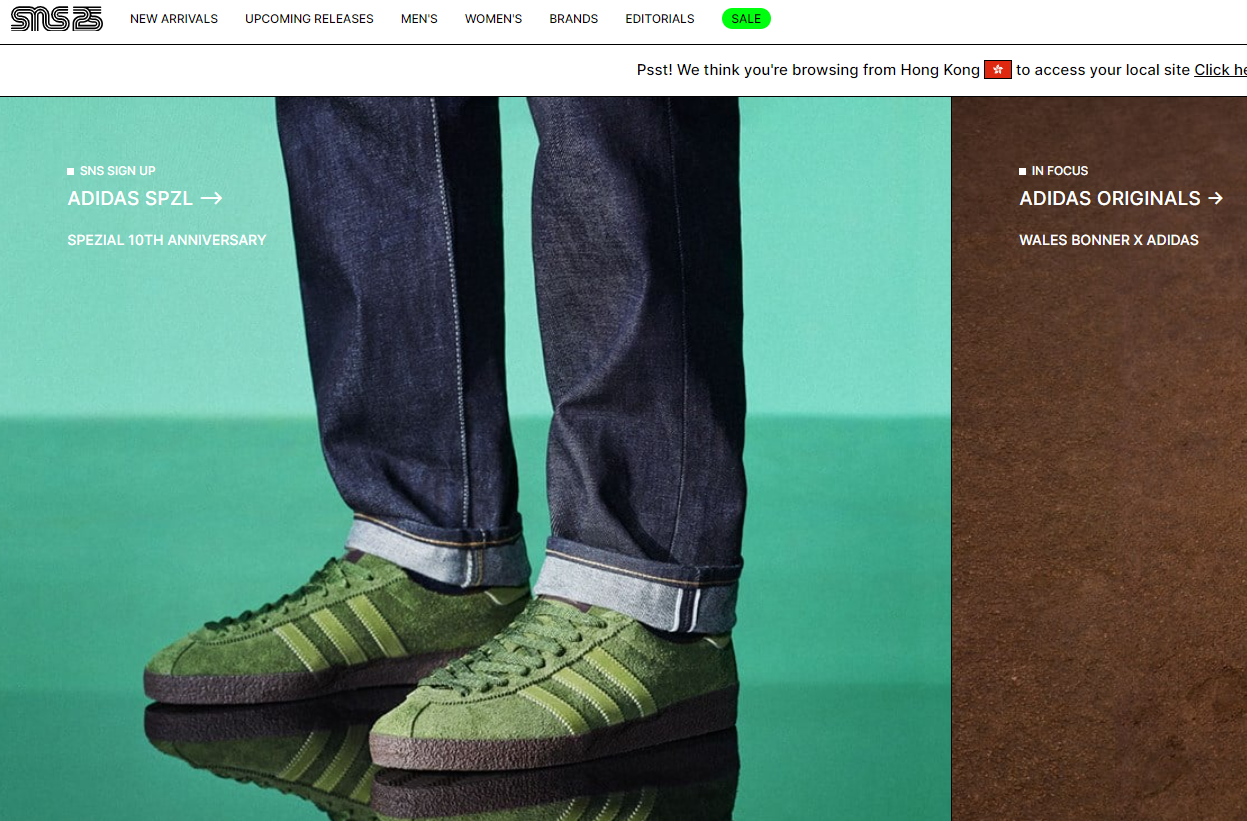1247x821 pixels.
Task: Browse the Brands menu
Action: pos(573,19)
